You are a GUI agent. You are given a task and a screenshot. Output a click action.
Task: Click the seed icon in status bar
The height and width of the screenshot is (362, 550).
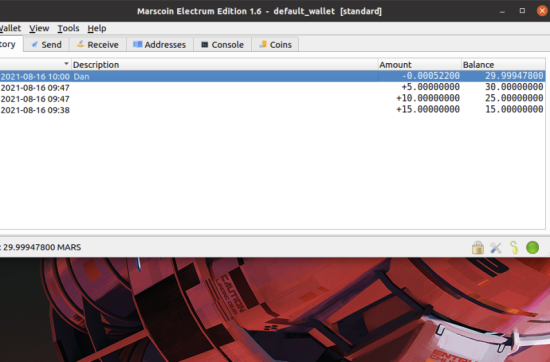click(514, 248)
